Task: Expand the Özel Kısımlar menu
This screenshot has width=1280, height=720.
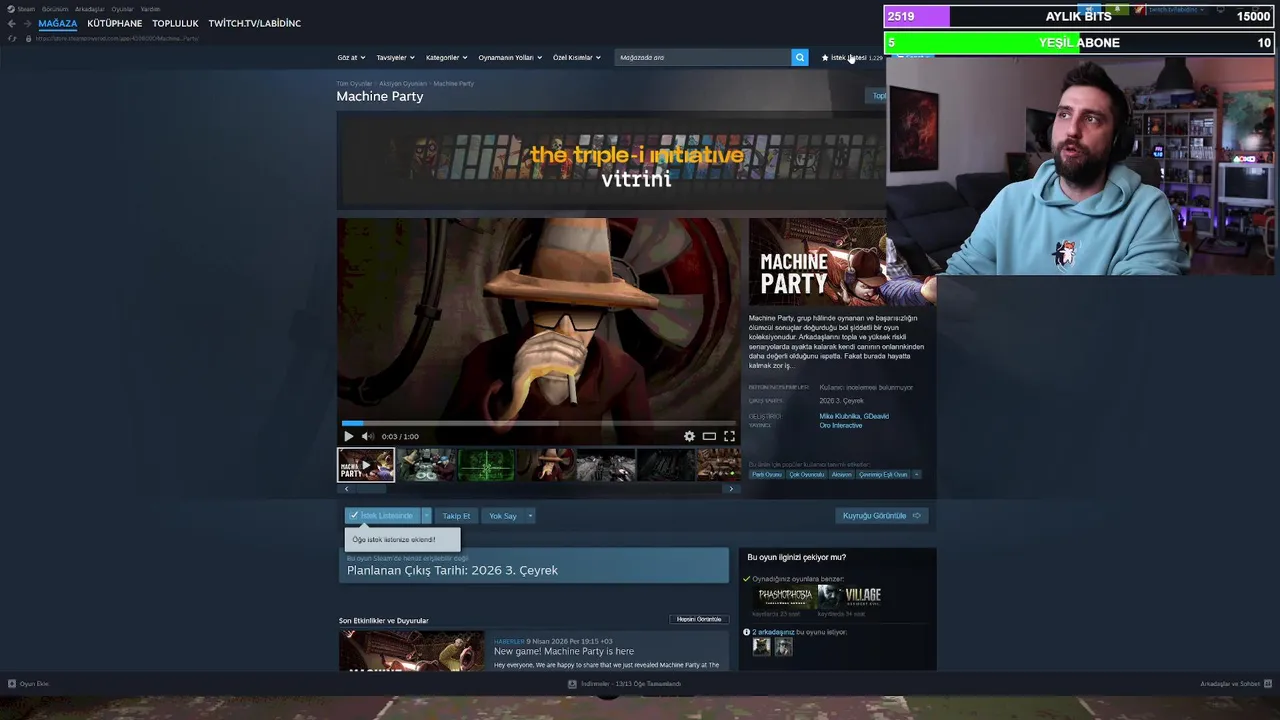Action: pos(577,57)
